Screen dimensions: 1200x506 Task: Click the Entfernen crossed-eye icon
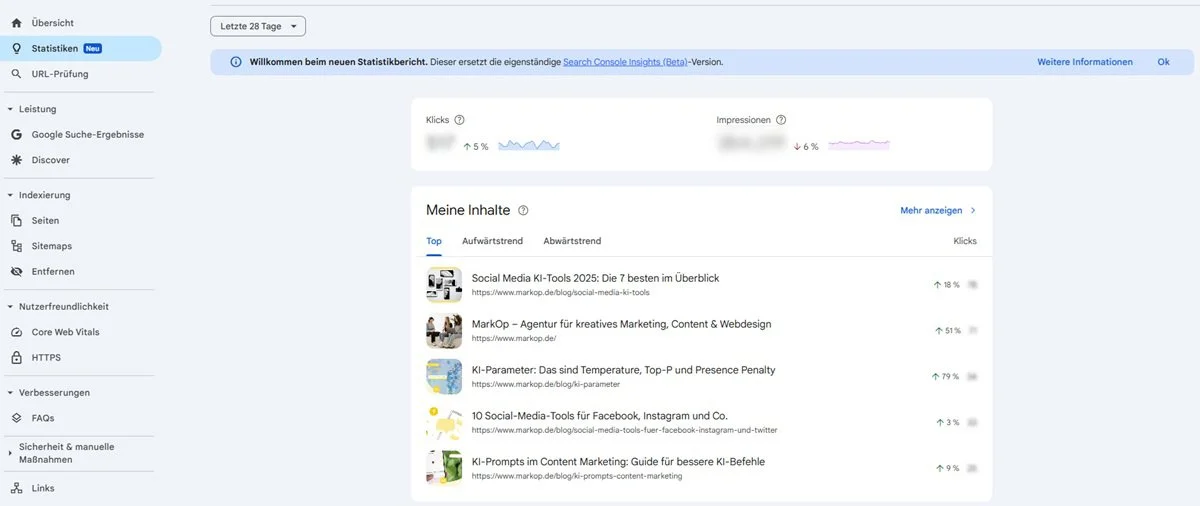[x=16, y=272]
